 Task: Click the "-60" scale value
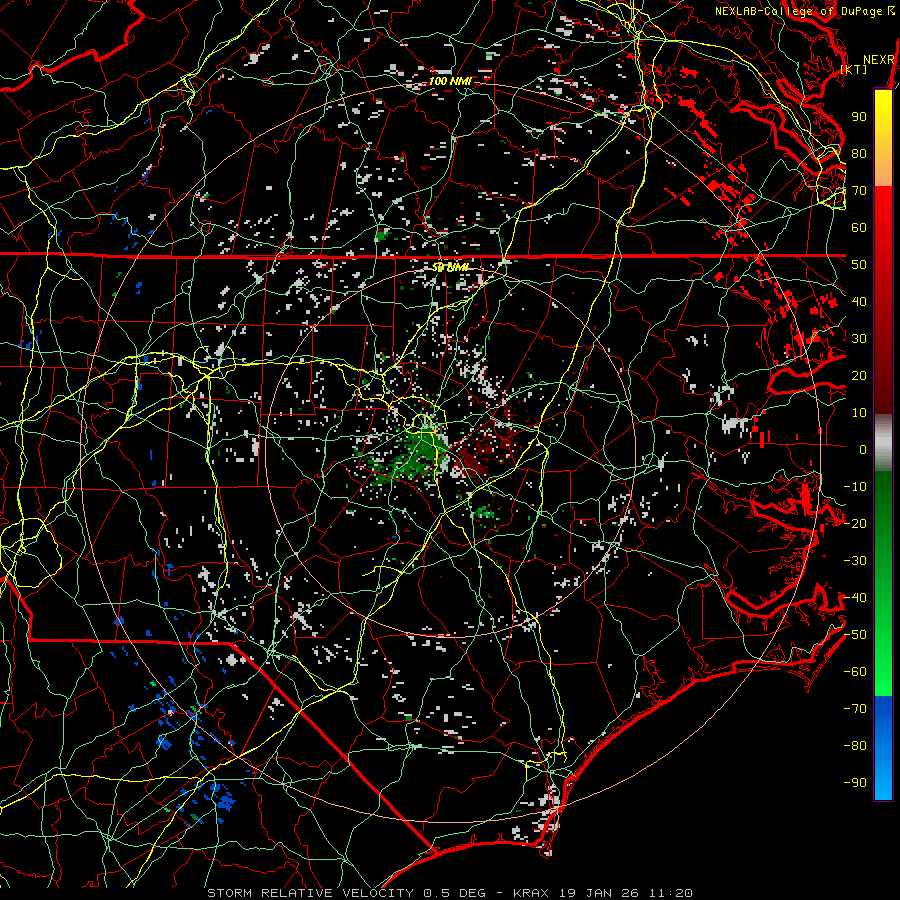click(855, 672)
